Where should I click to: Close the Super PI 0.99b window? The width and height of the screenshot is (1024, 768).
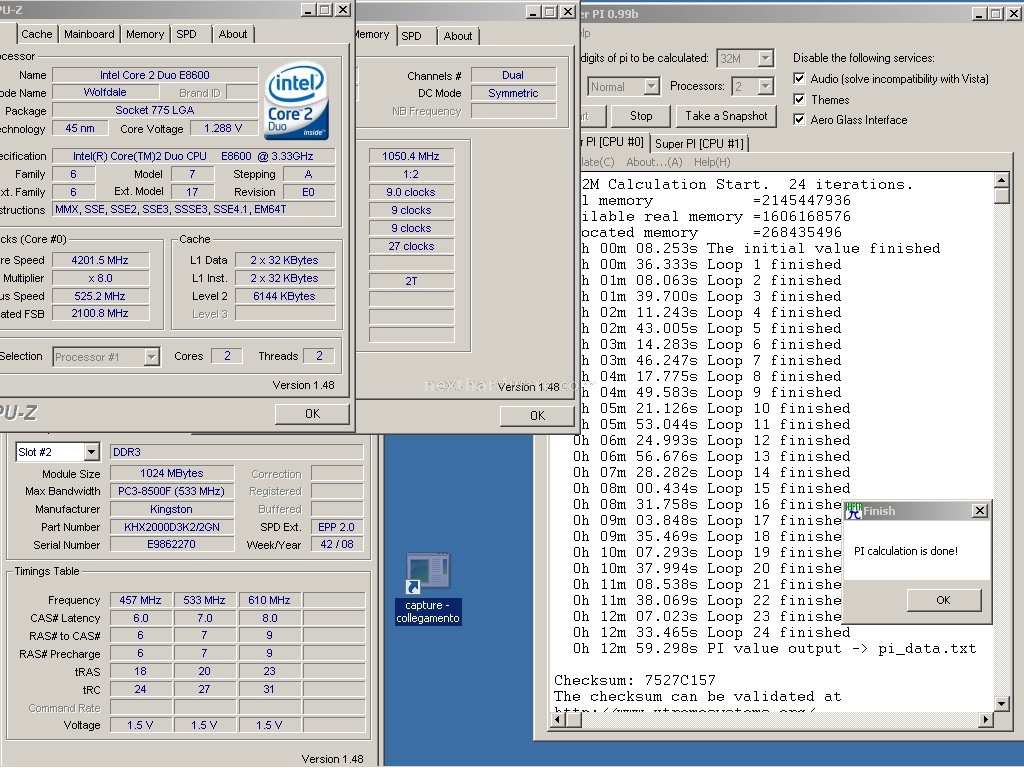[x=1012, y=13]
